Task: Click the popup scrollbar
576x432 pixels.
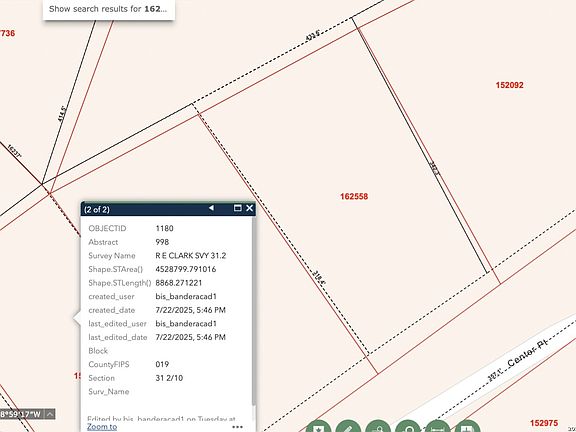Action: coord(253,312)
